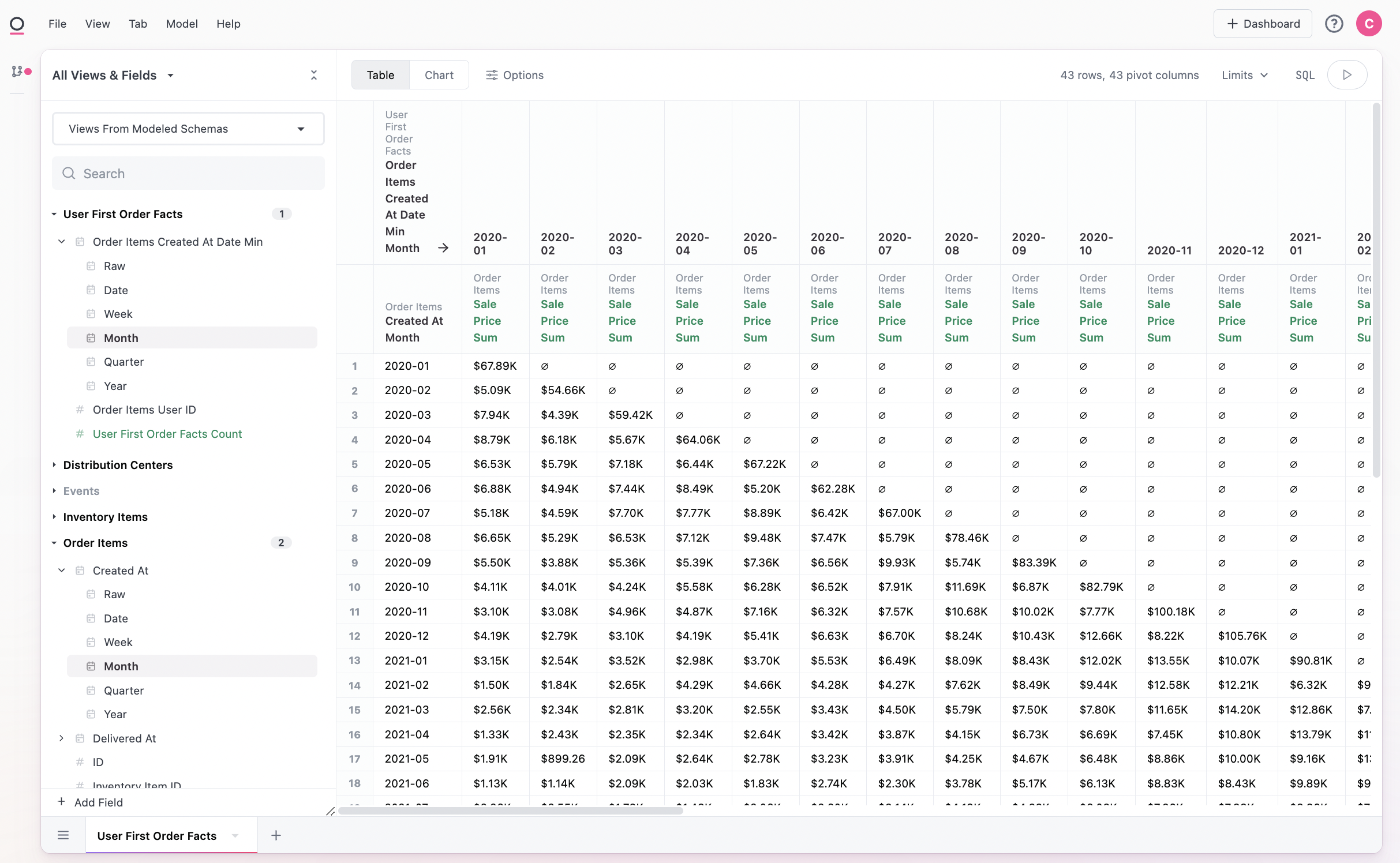Screen dimensions: 1400x863
Task: Toggle Quarter under Created At Date Min
Action: coord(123,362)
